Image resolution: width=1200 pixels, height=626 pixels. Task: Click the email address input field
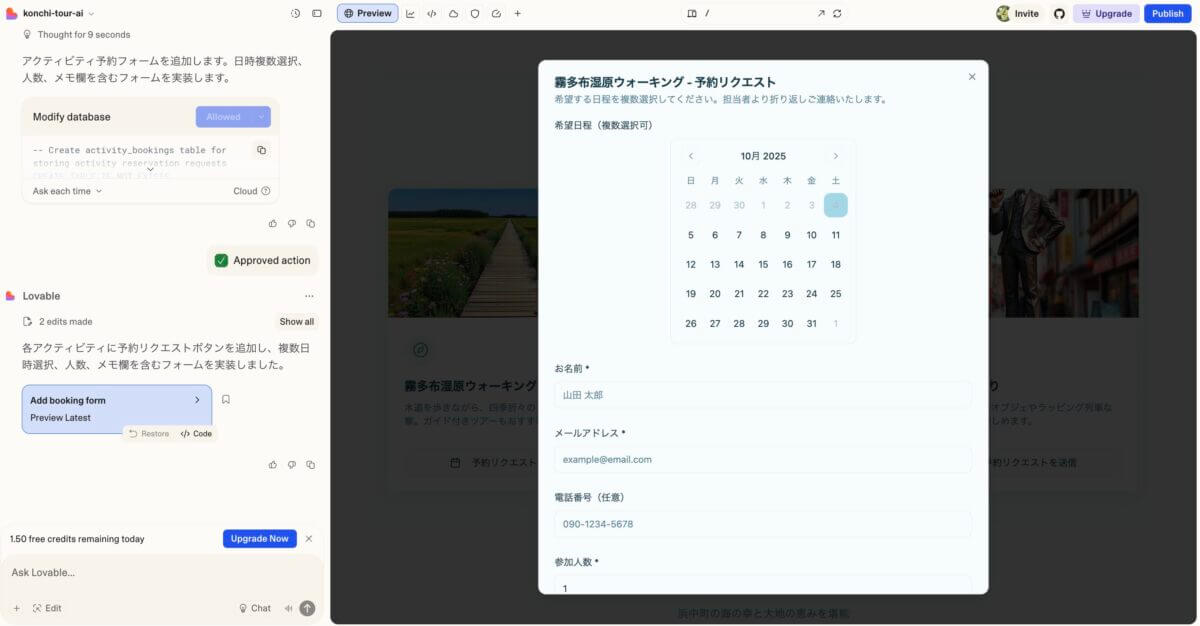click(x=762, y=460)
